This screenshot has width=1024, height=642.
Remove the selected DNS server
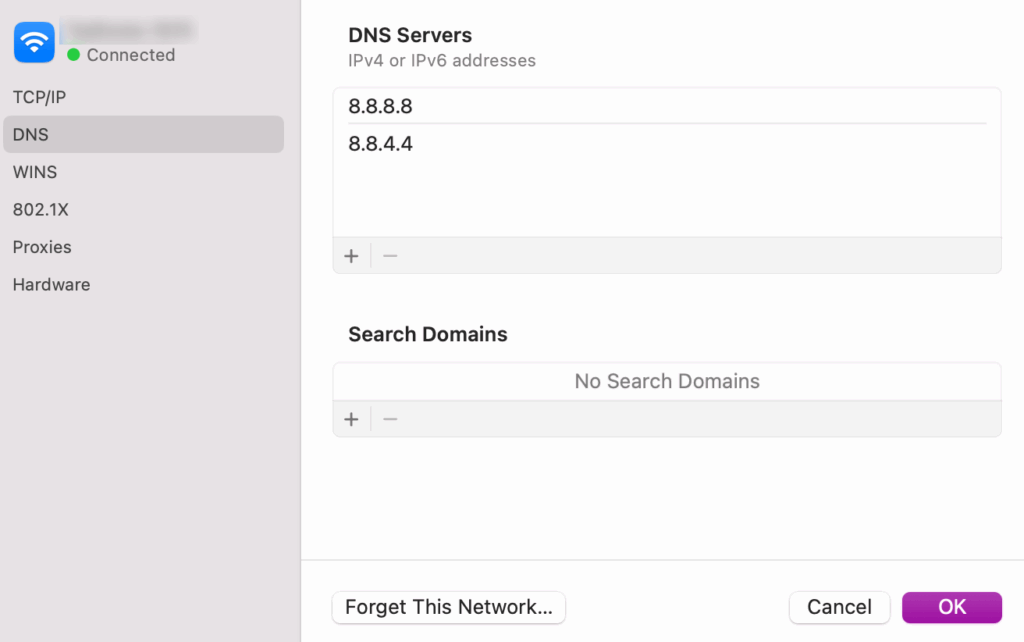(390, 256)
